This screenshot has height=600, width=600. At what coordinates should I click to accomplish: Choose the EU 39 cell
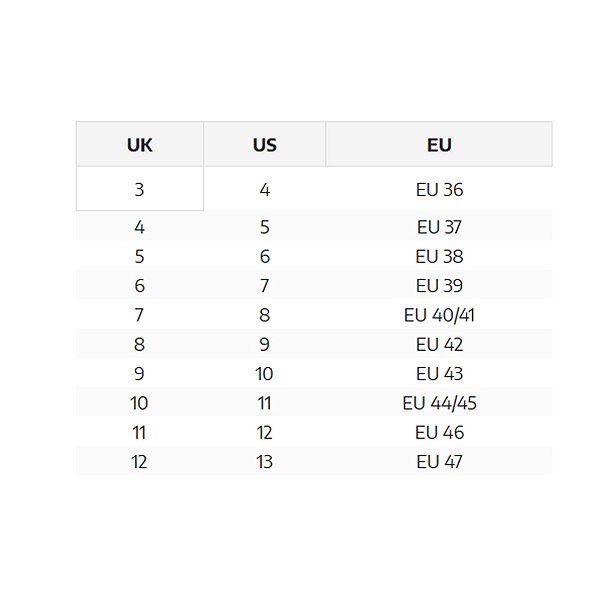pos(439,285)
